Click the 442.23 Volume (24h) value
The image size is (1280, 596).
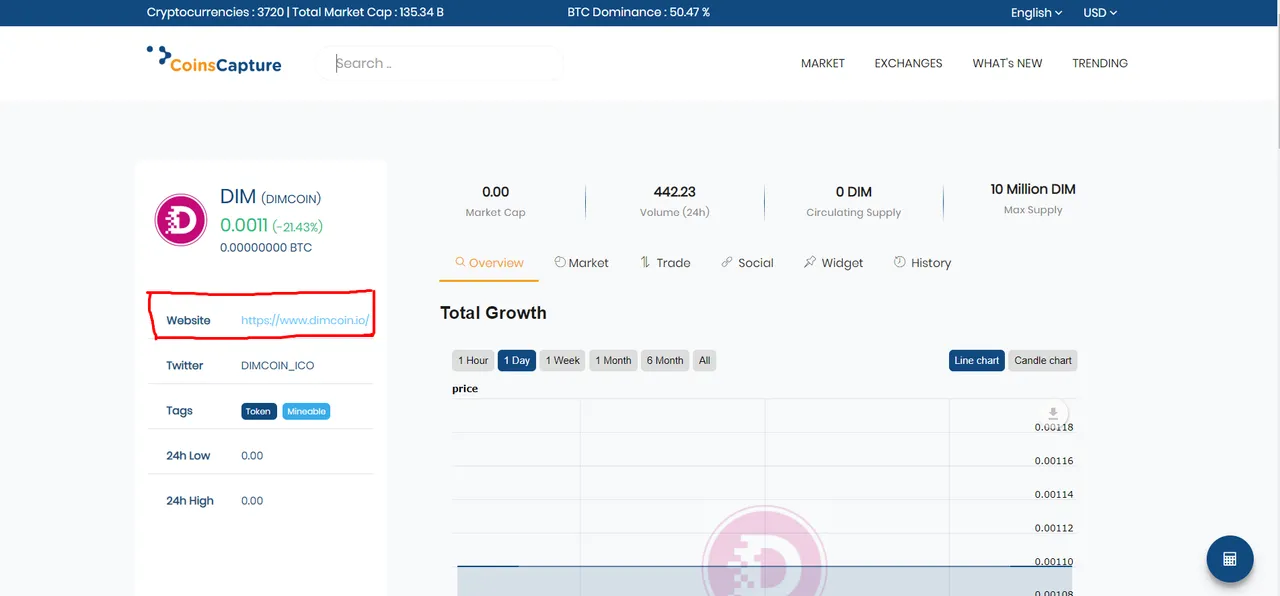point(675,192)
